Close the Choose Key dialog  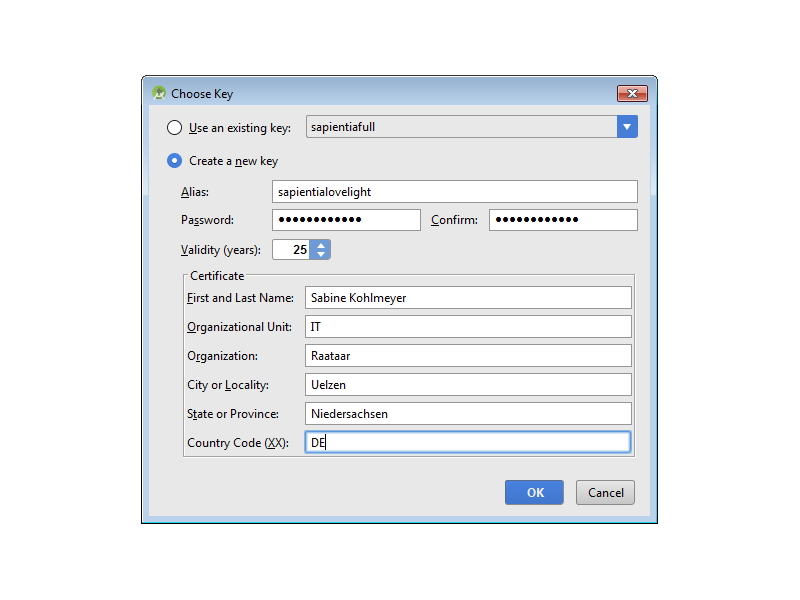632,93
